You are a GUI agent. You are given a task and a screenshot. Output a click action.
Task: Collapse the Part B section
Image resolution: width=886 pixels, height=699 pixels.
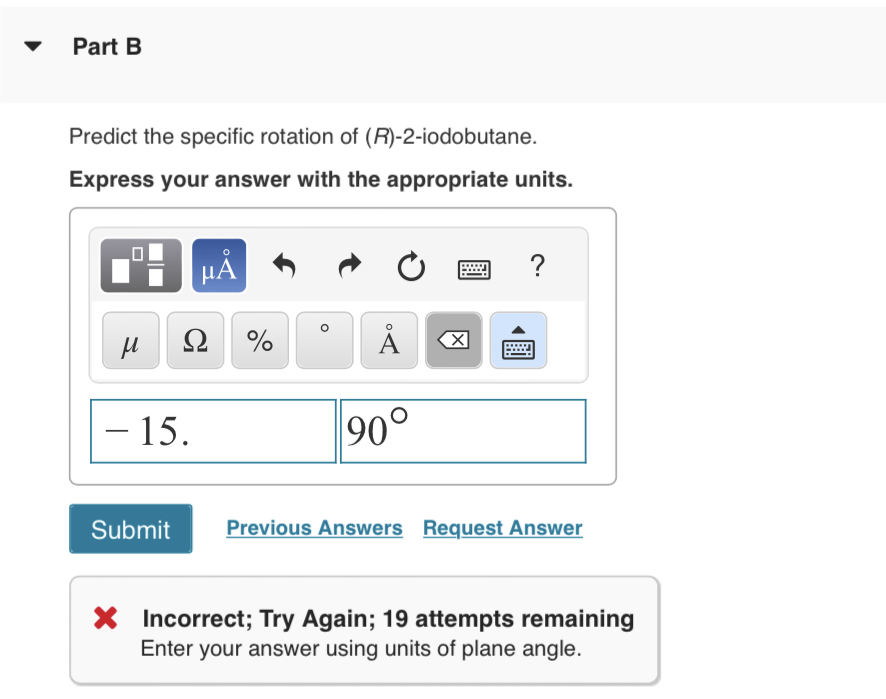tap(32, 46)
